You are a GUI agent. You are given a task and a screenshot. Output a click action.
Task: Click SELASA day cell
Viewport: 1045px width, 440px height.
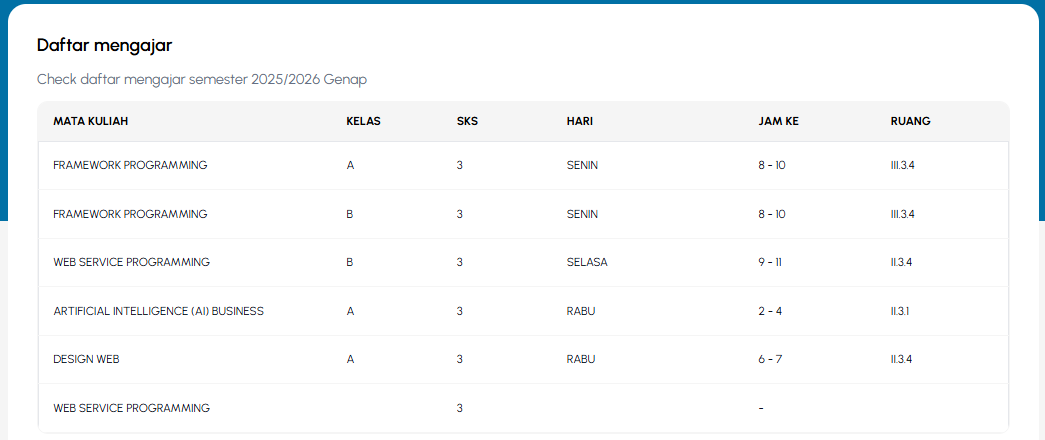(x=587, y=262)
